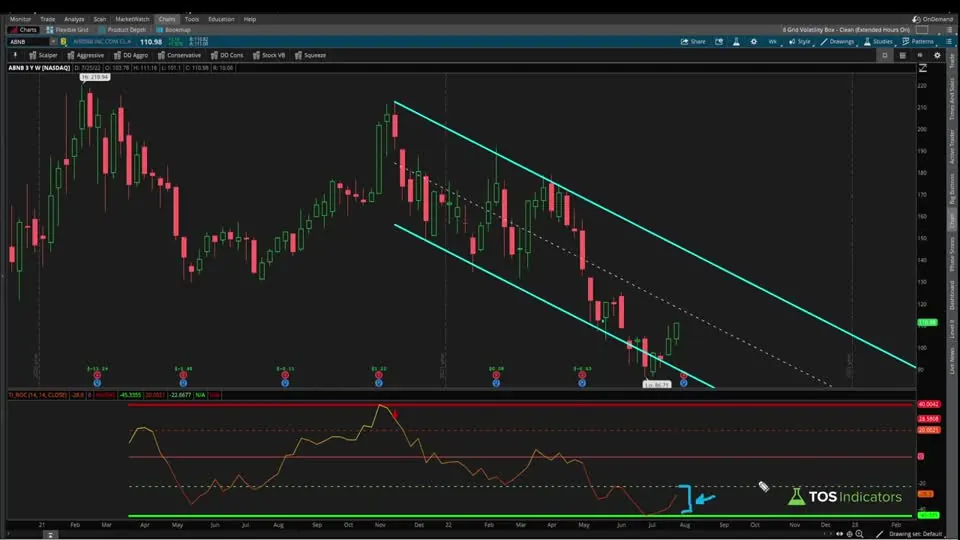
Task: Open the toolbar customization gear icon
Action: click(937, 55)
